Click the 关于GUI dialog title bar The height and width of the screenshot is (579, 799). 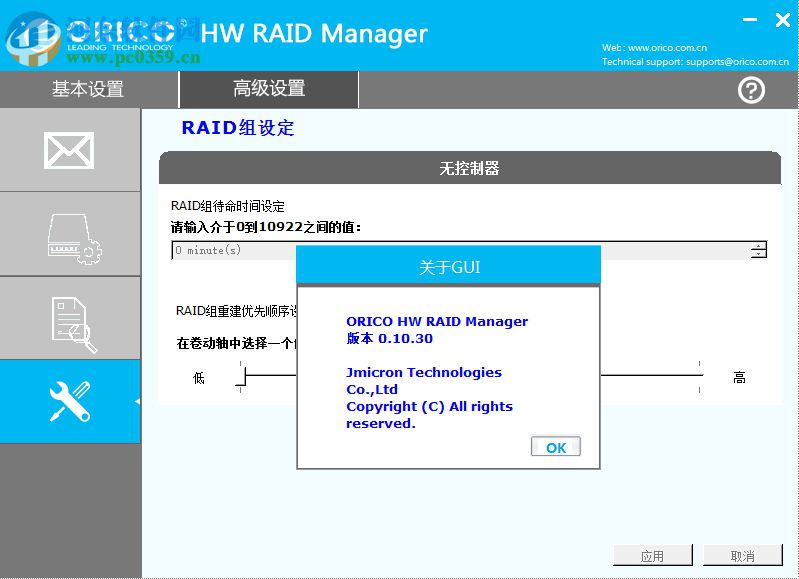[x=448, y=267]
